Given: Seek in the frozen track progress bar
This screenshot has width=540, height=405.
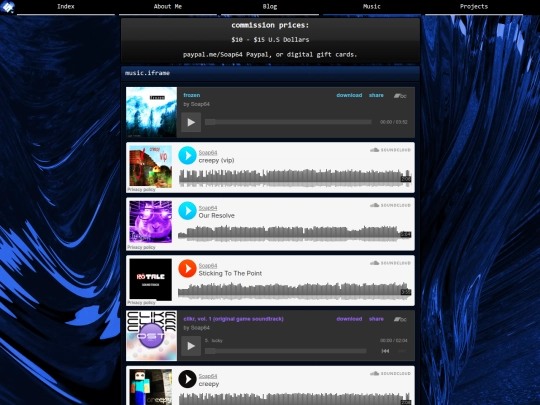Looking at the screenshot, I should pyautogui.click(x=288, y=122).
